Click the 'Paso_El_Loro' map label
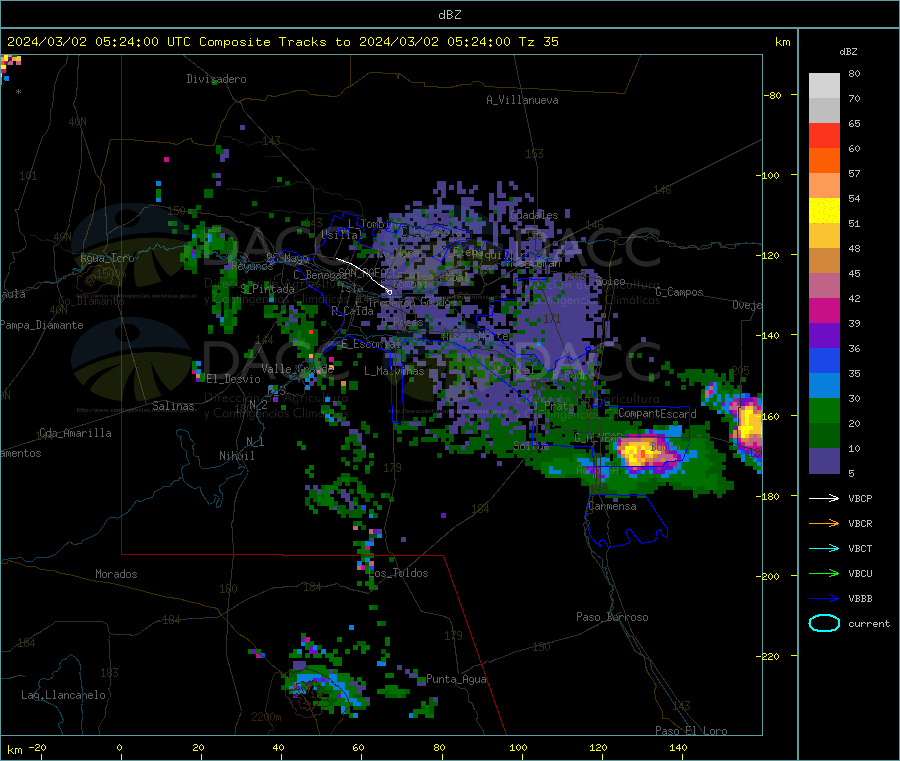 [691, 731]
